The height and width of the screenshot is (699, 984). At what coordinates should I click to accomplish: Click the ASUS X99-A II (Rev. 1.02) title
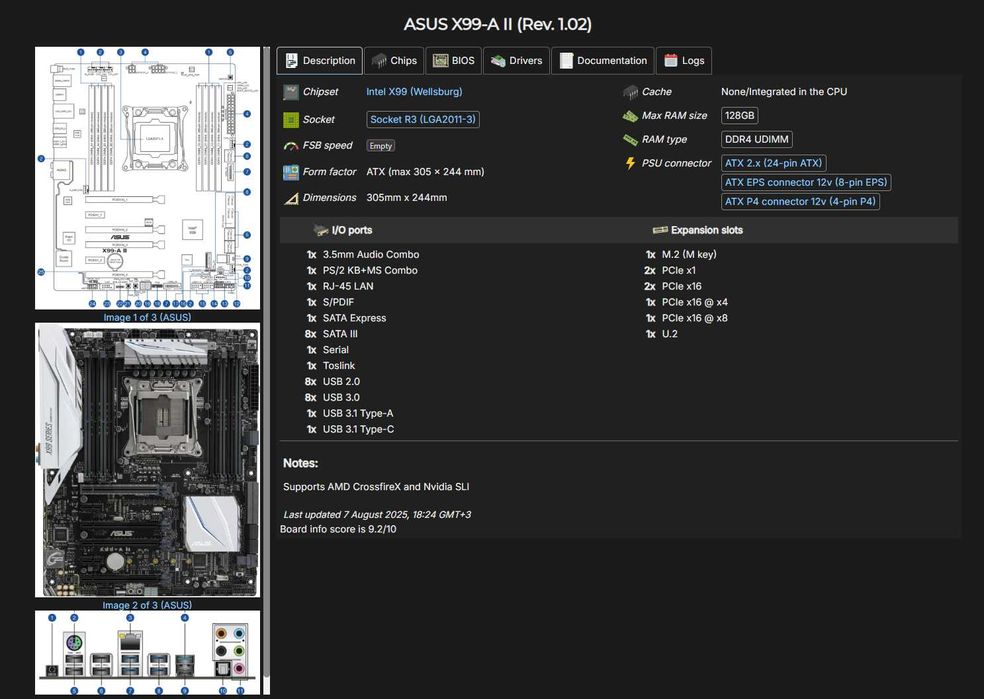[x=497, y=24]
